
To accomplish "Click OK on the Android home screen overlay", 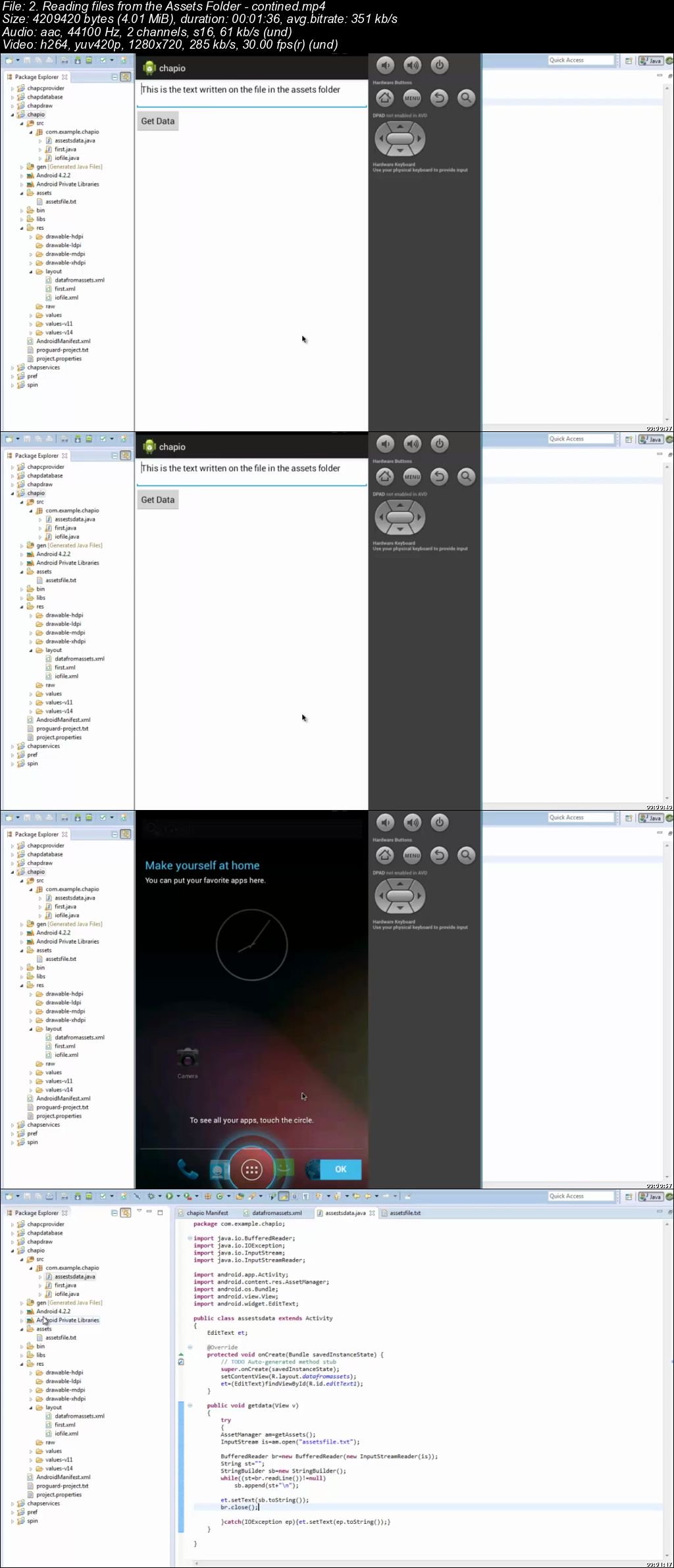I will click(340, 1169).
